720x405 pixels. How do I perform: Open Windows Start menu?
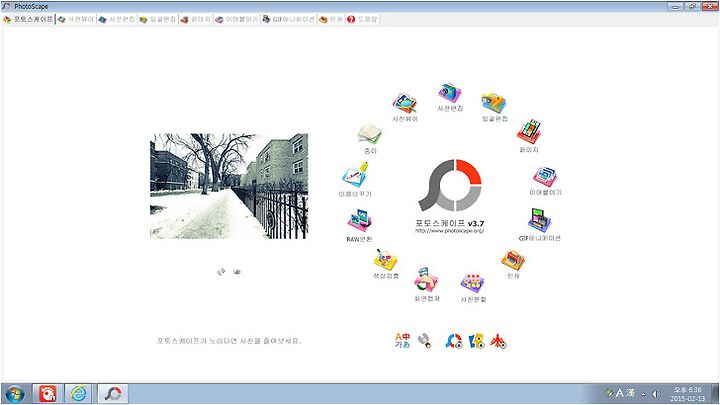15,394
